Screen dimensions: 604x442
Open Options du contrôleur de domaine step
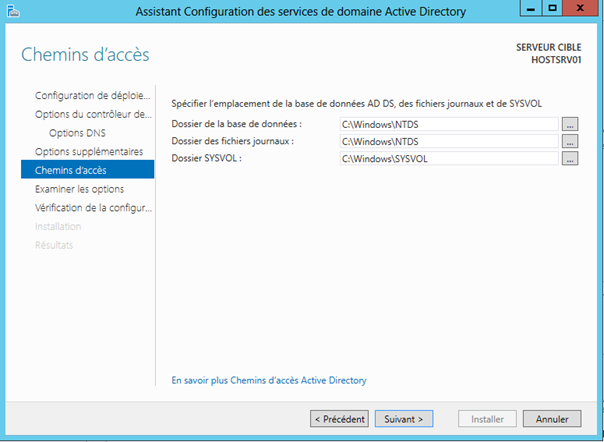(x=92, y=114)
